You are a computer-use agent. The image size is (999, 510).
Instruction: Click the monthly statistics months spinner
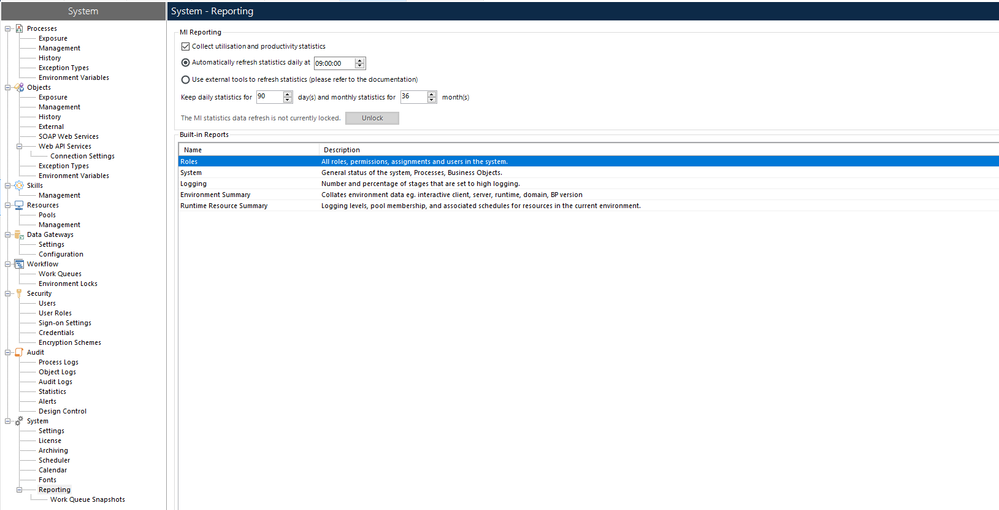coord(432,97)
